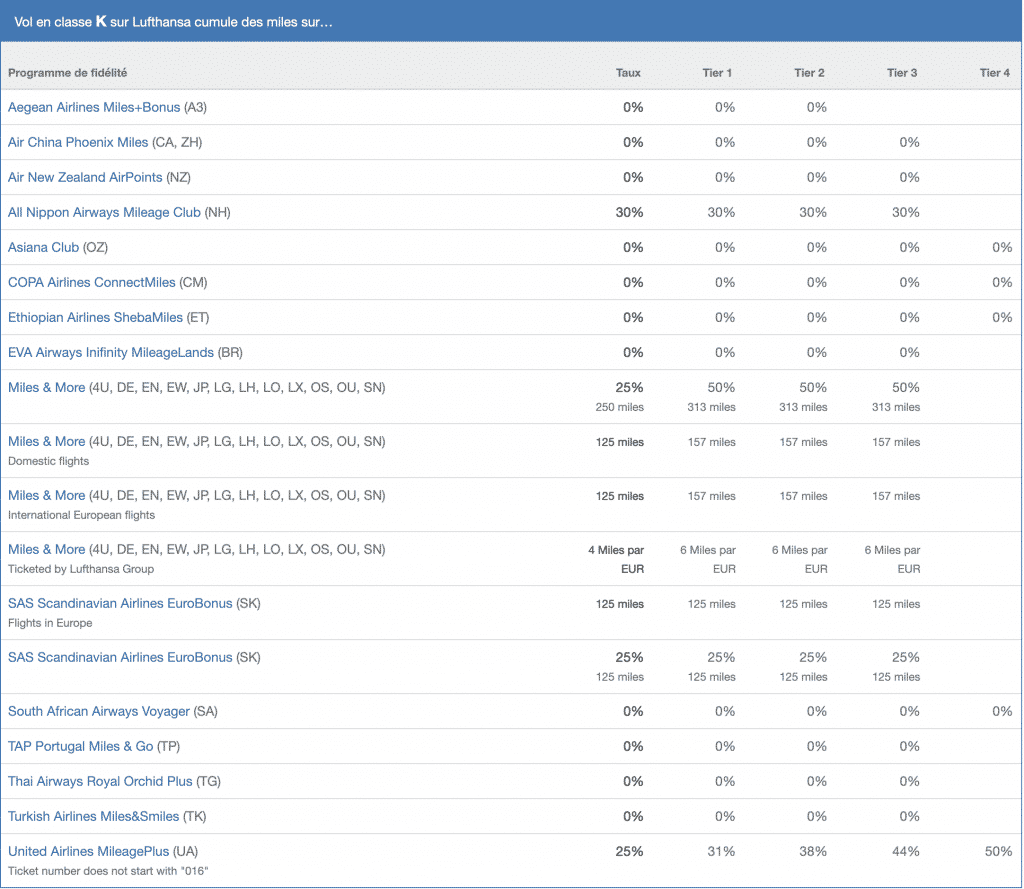Select the Tier 4 0% value for South African Airways

1002,711
